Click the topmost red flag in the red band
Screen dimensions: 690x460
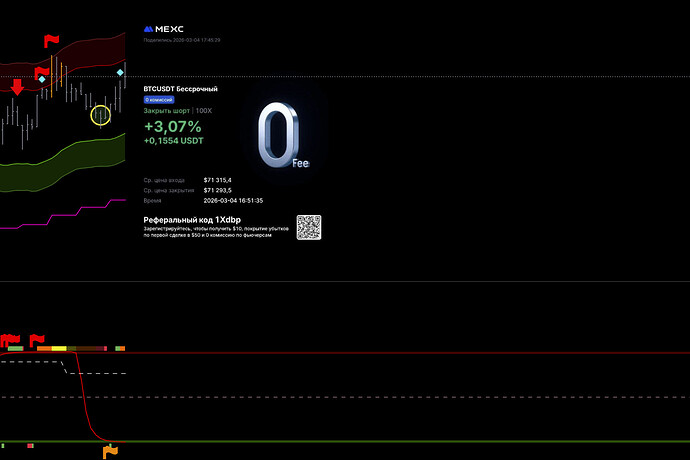(51, 40)
